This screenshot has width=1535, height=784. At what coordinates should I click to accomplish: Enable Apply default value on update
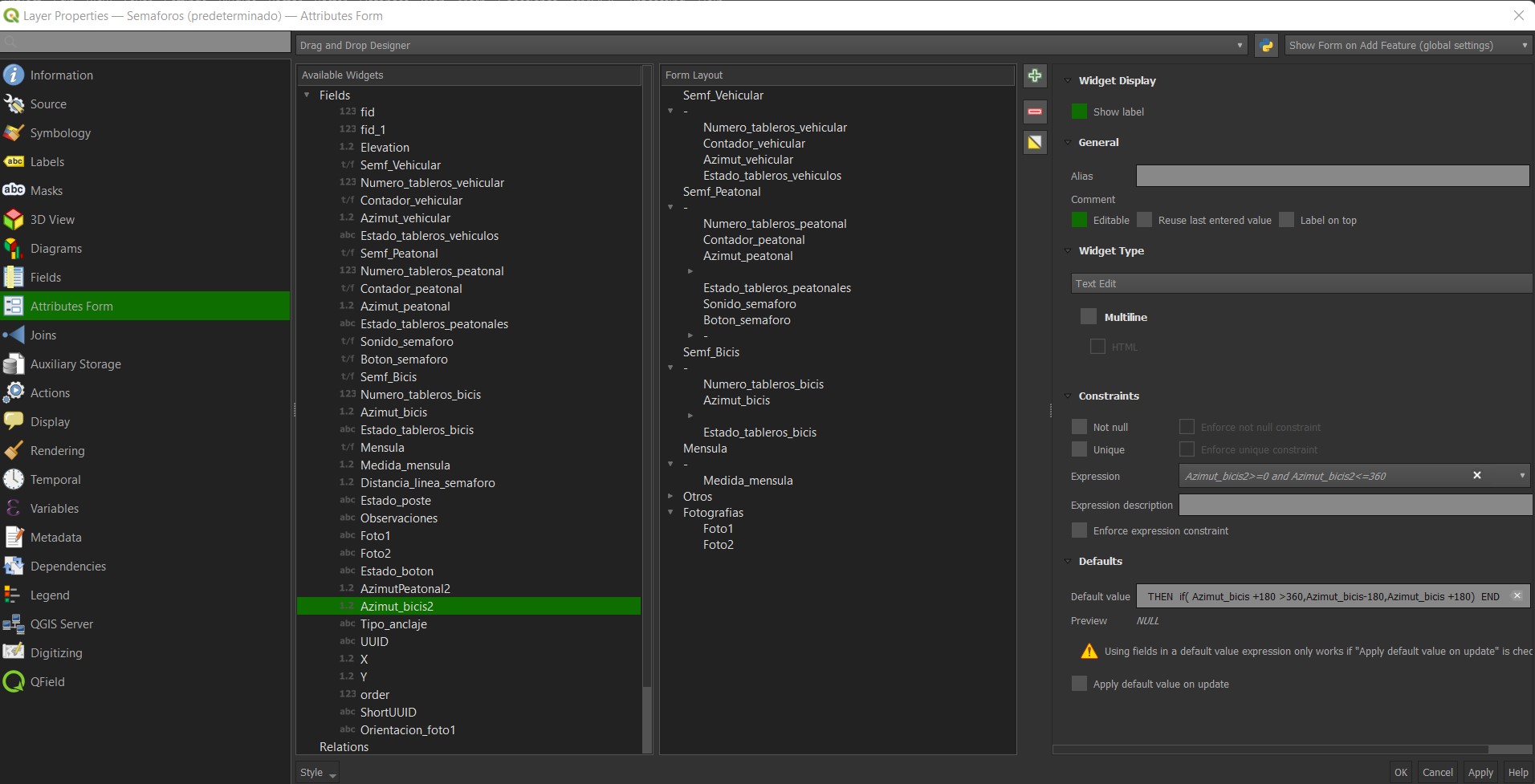coord(1079,684)
